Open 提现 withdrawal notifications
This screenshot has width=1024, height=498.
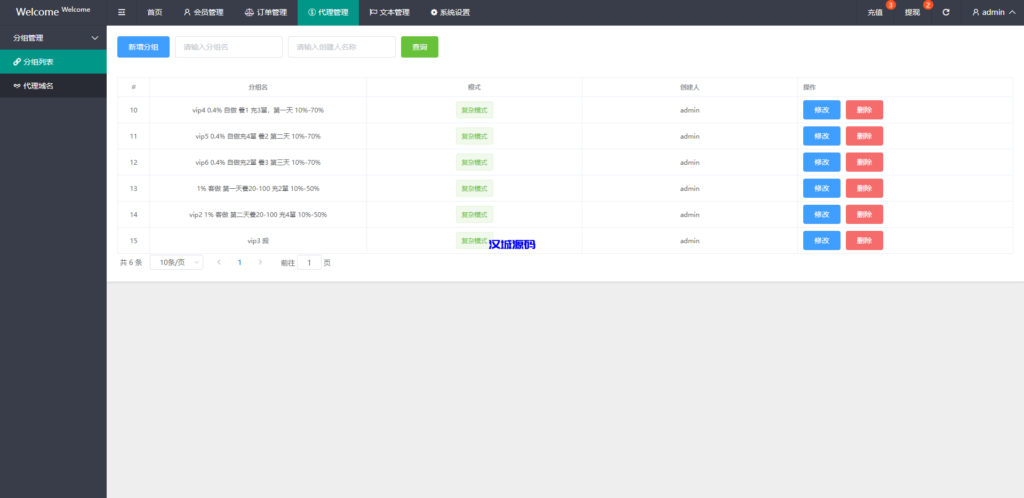pyautogui.click(x=913, y=13)
